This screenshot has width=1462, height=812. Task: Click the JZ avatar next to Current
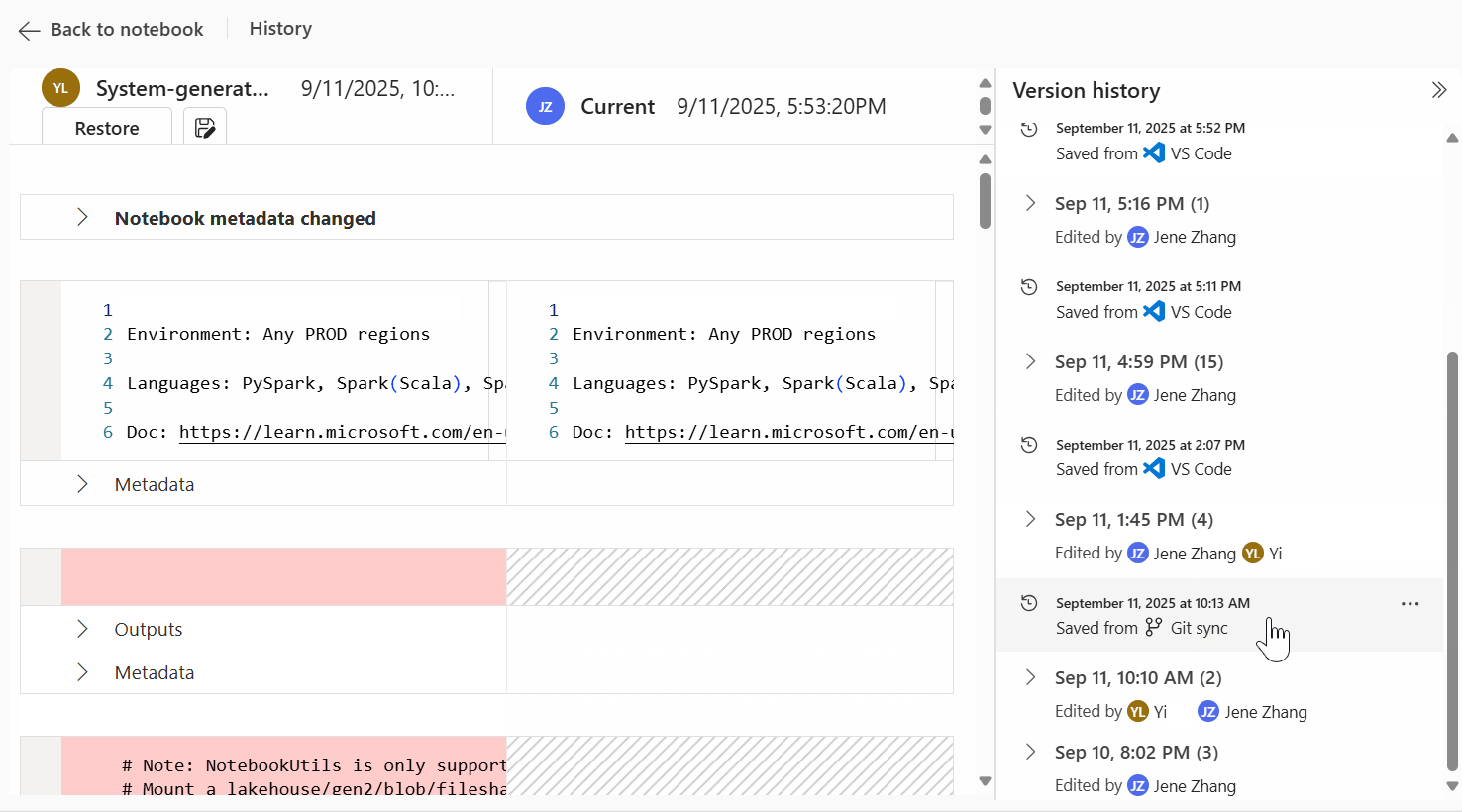pyautogui.click(x=545, y=106)
